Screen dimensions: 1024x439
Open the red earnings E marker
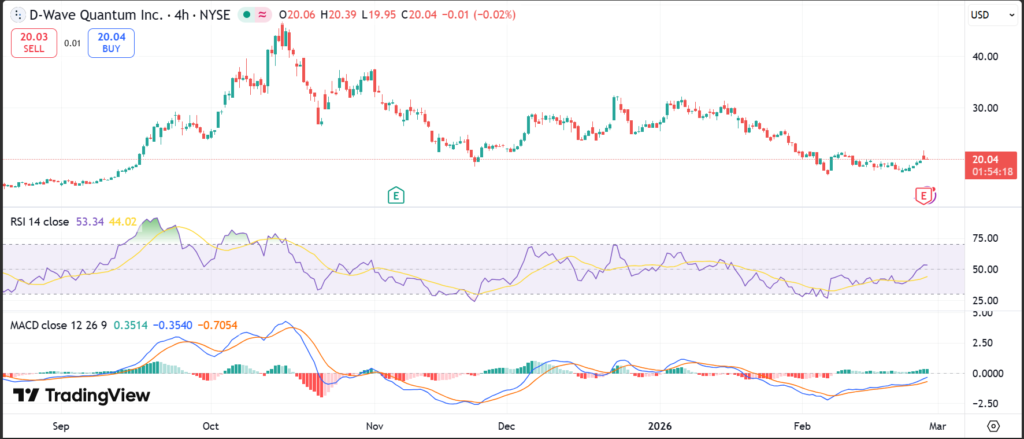pyautogui.click(x=925, y=195)
